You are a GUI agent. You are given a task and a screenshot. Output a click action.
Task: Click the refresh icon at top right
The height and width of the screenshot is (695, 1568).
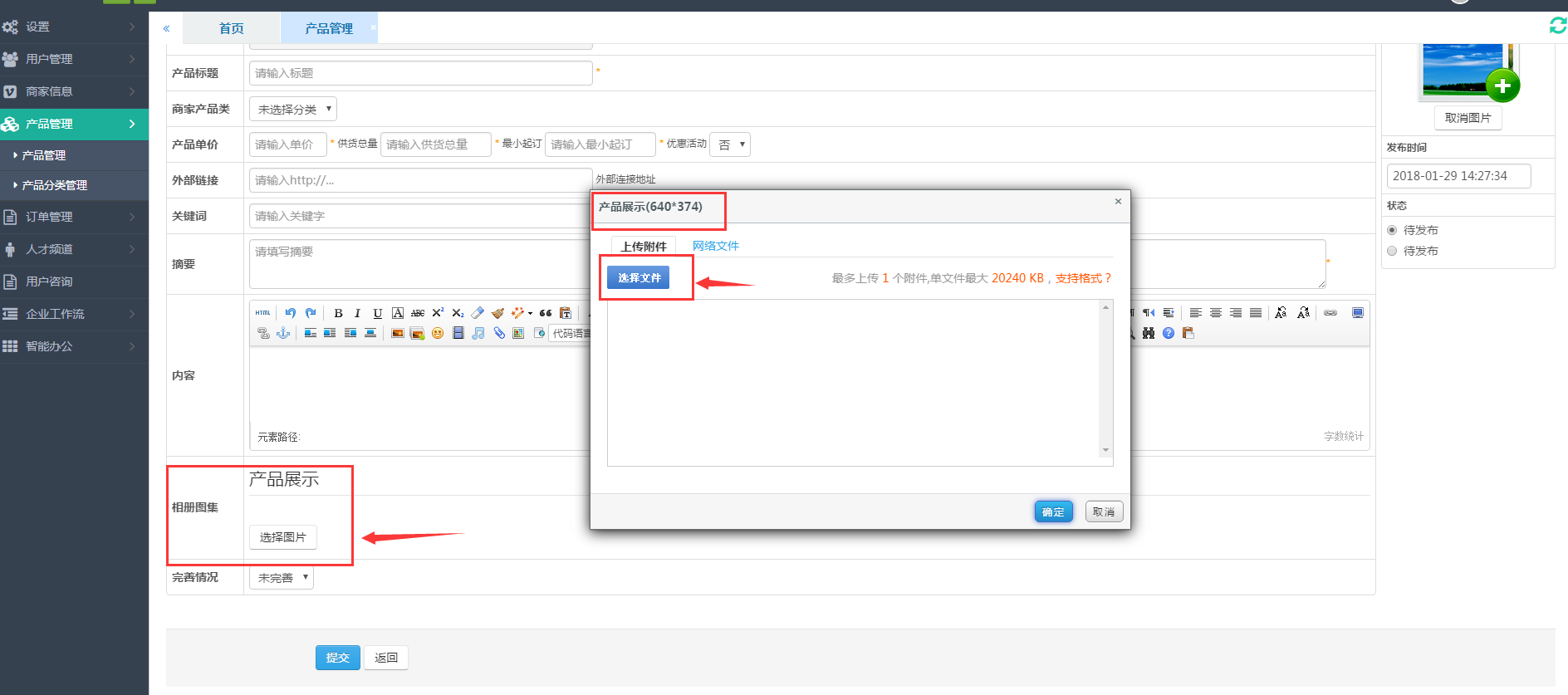tap(1557, 26)
